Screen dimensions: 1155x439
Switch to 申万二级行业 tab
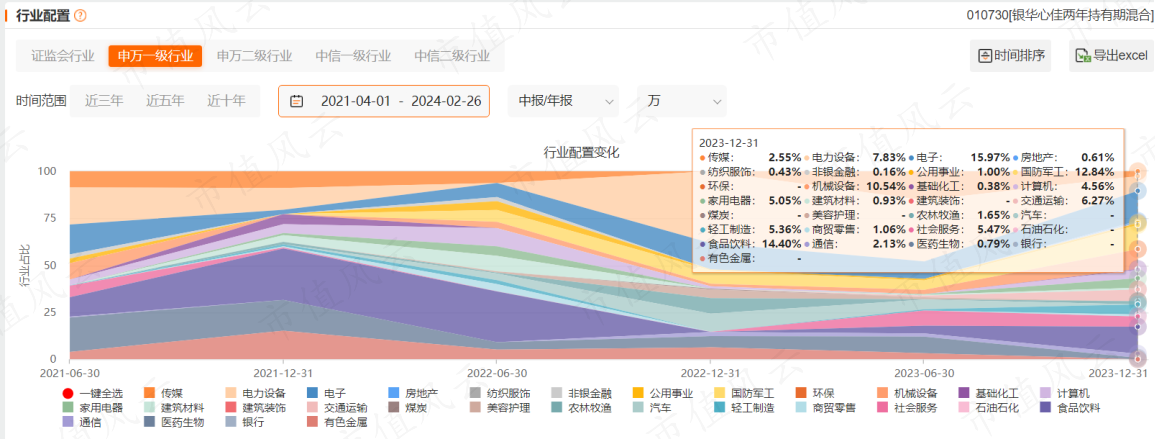coord(254,56)
